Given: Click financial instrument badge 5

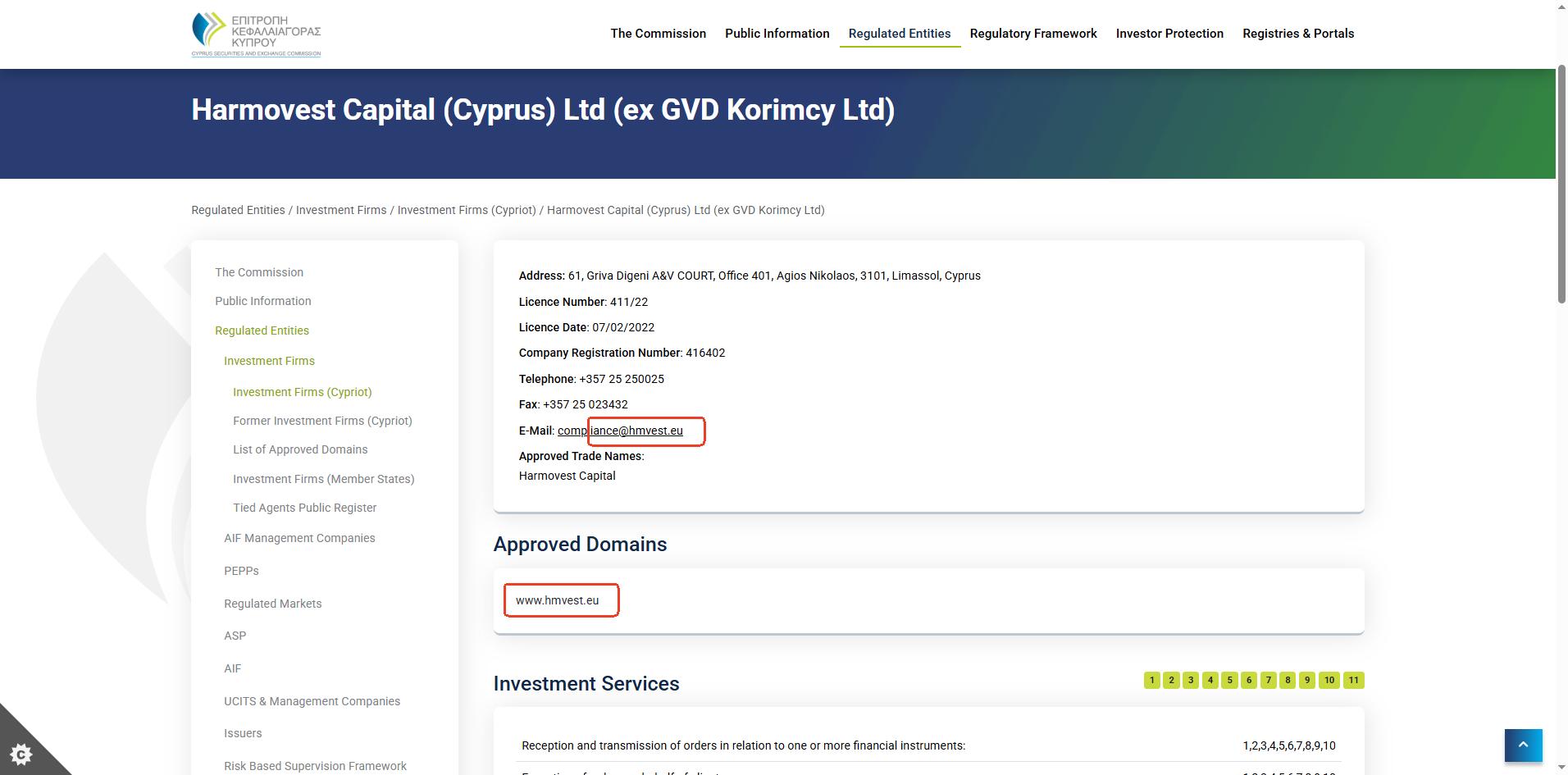Looking at the screenshot, I should coord(1229,680).
